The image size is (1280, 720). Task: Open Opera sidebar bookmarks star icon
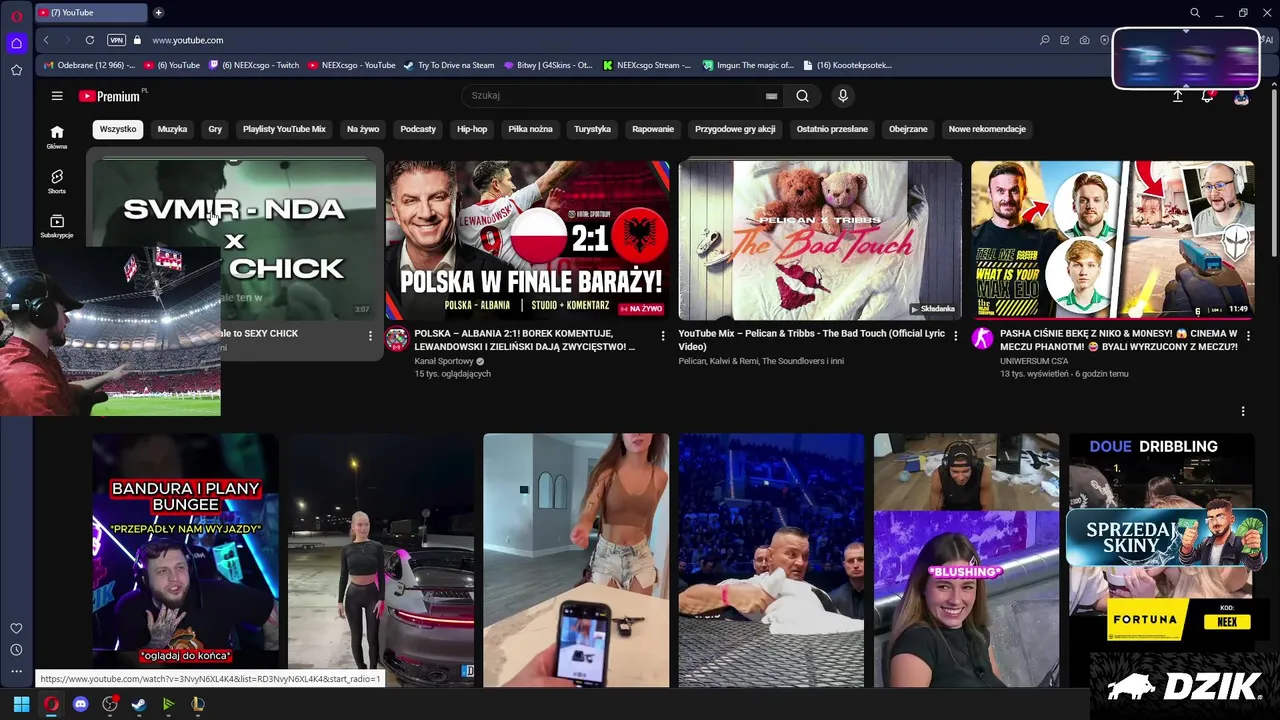(16, 70)
